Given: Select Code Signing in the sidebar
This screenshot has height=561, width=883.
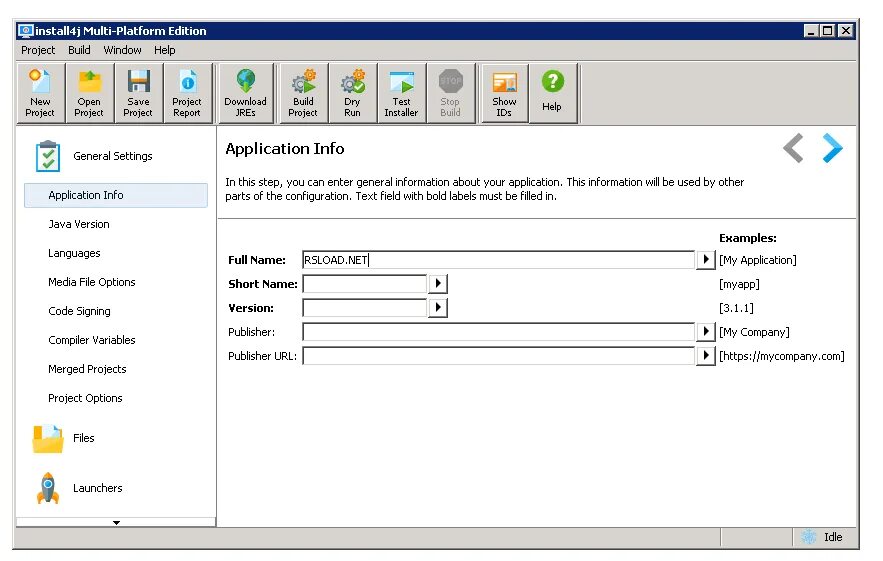Looking at the screenshot, I should 79,311.
